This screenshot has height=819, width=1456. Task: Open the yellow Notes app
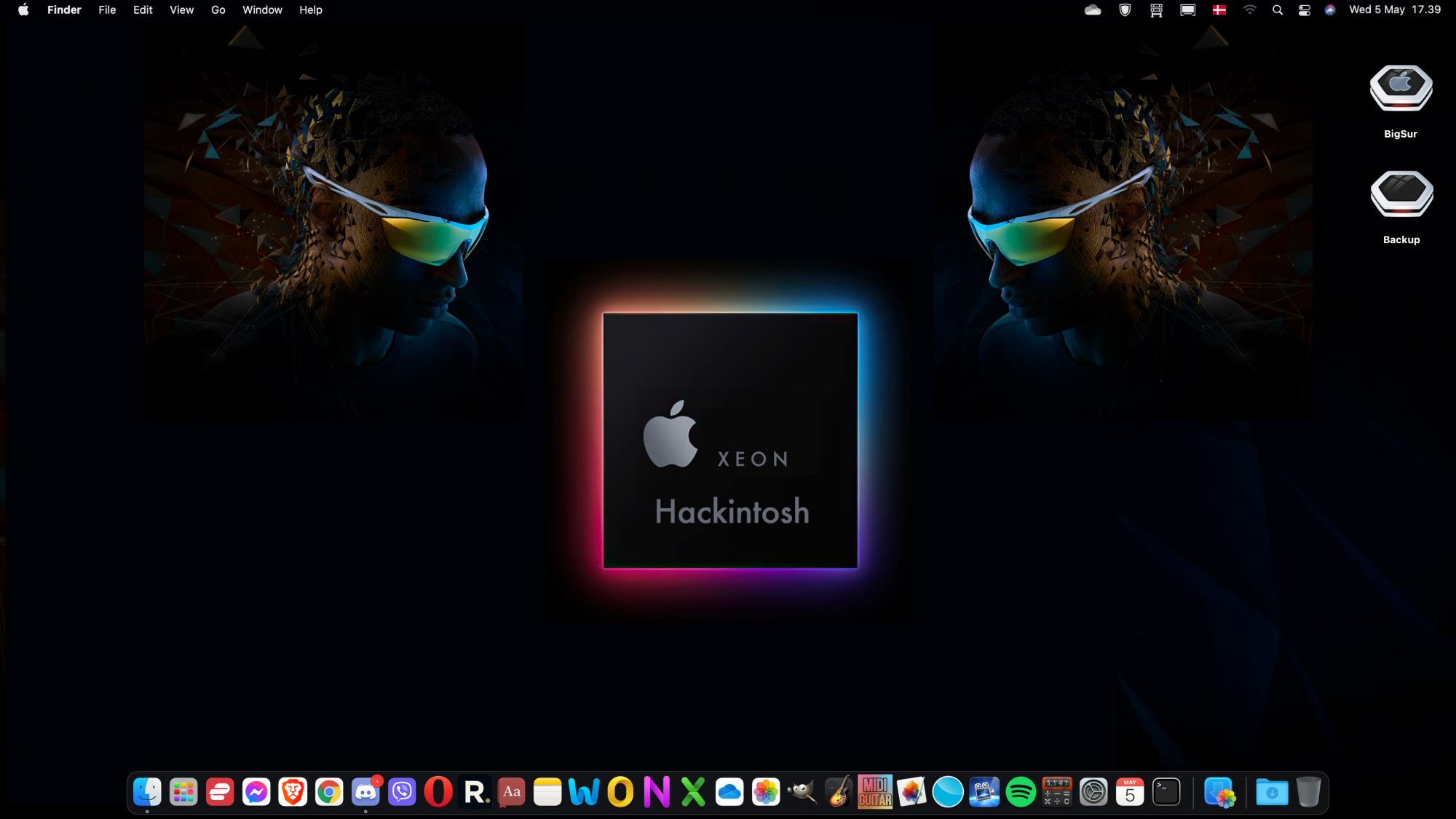[547, 792]
